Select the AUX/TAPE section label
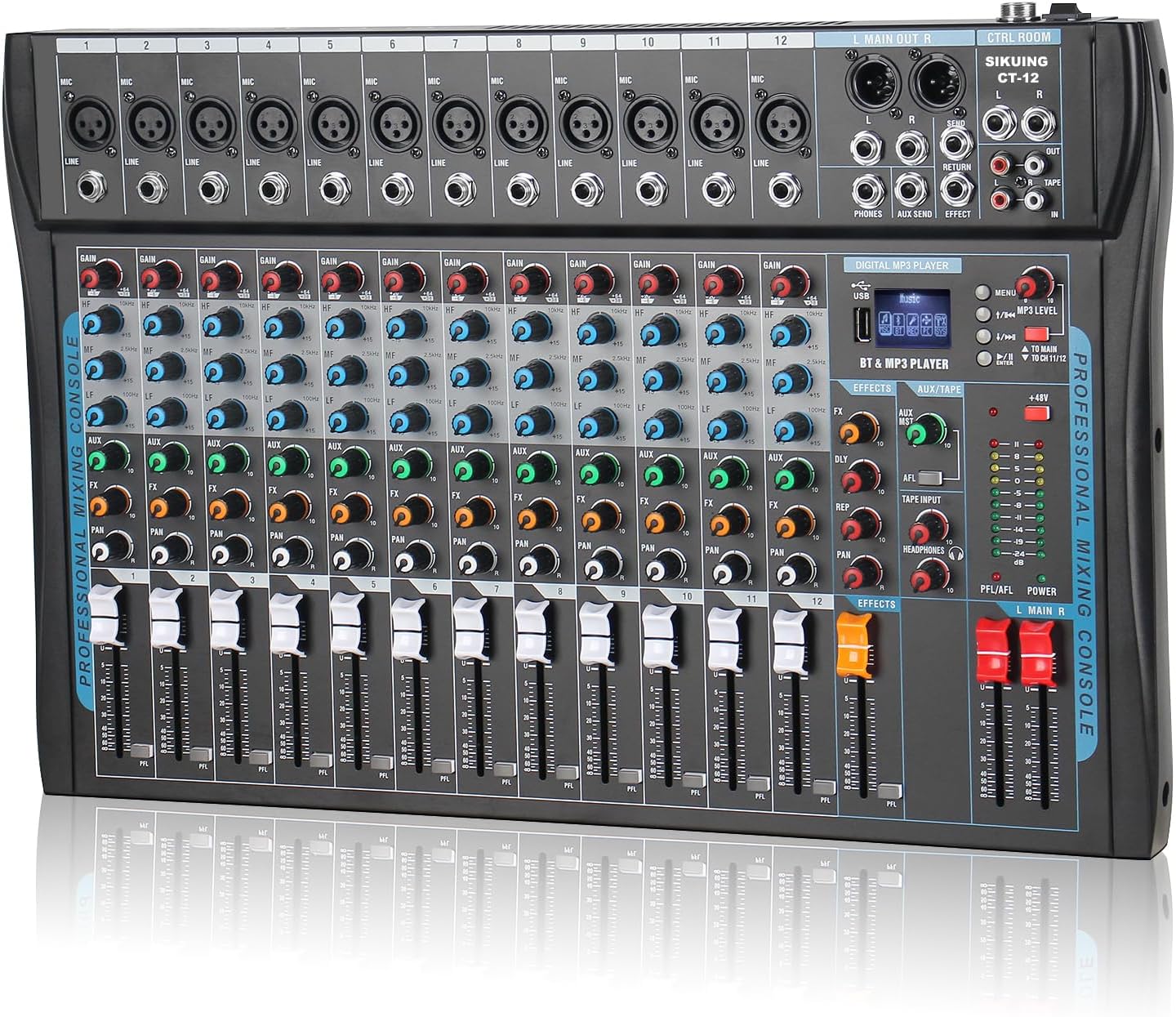 938,390
